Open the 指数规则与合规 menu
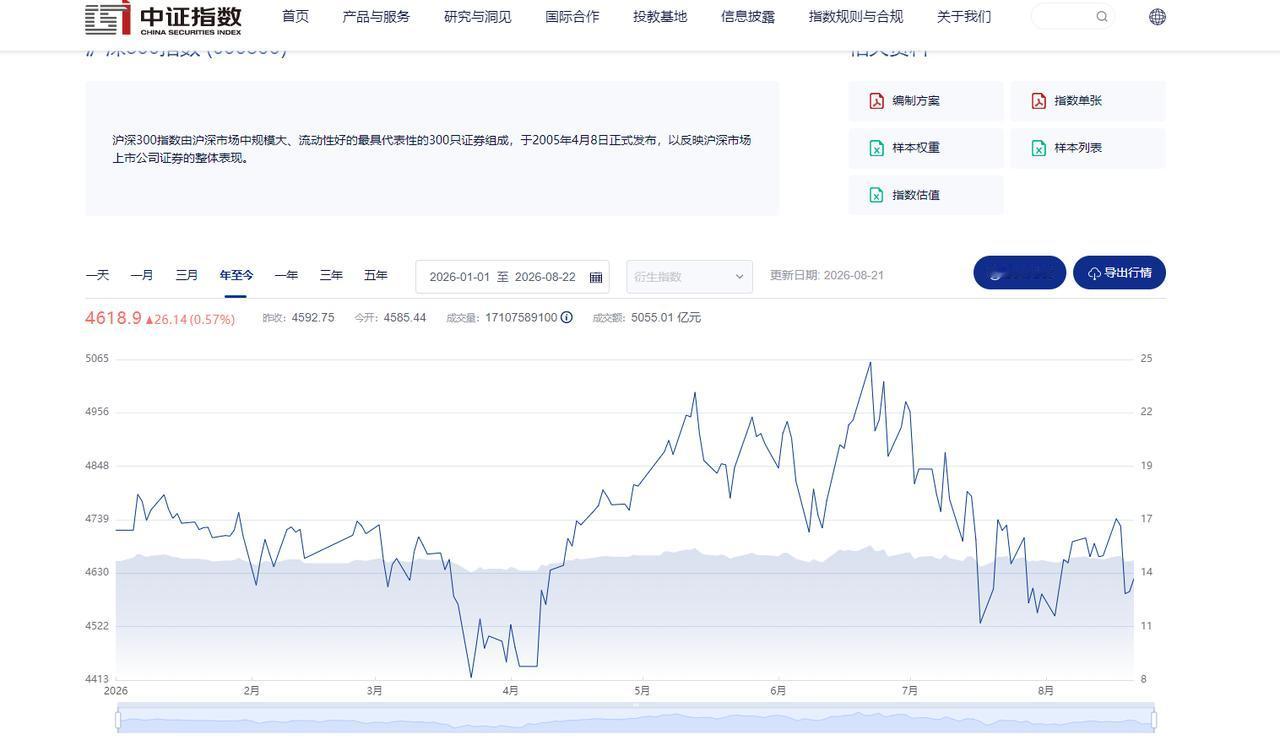This screenshot has width=1280, height=756. [856, 16]
